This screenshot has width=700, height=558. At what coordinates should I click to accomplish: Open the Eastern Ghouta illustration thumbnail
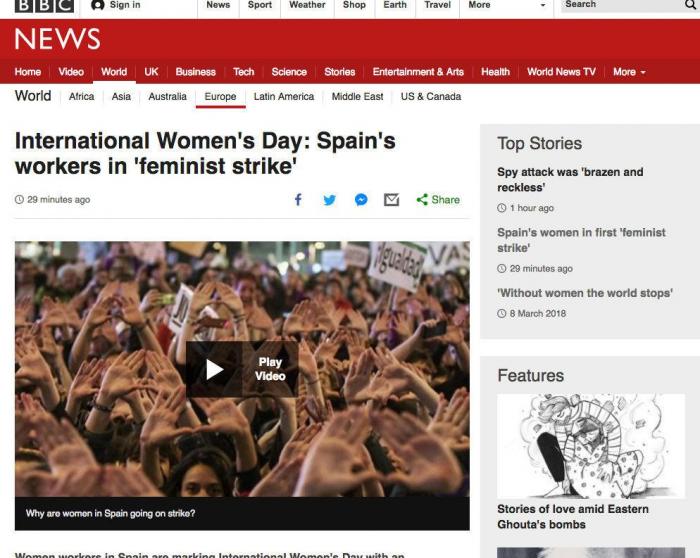pos(579,446)
